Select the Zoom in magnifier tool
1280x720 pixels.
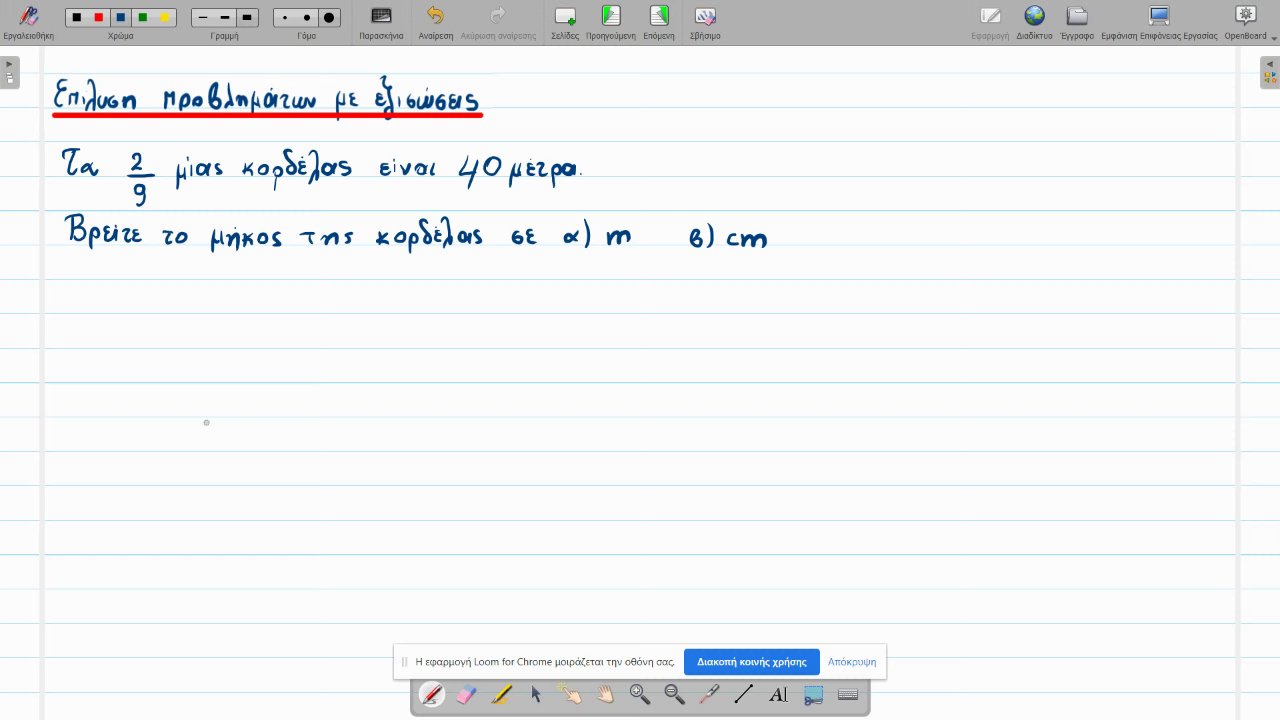[640, 694]
